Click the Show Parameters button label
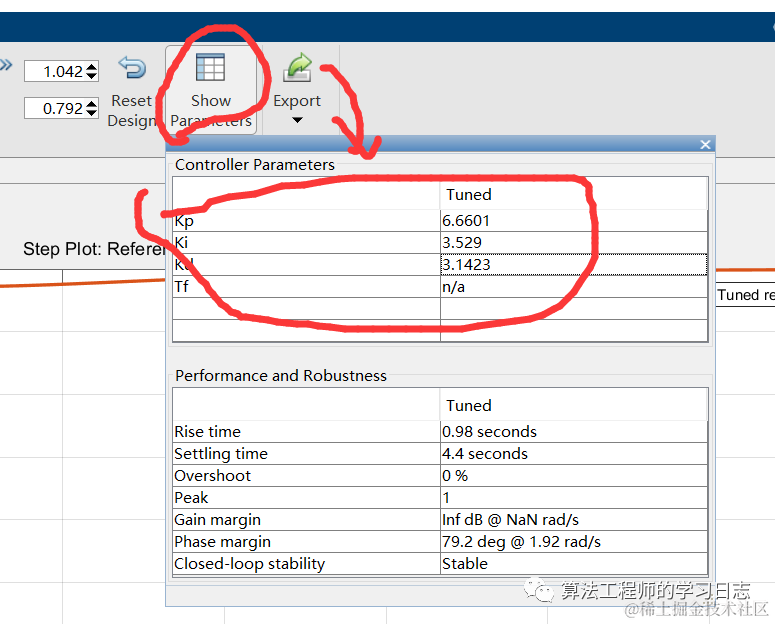This screenshot has width=775, height=624. 211,111
